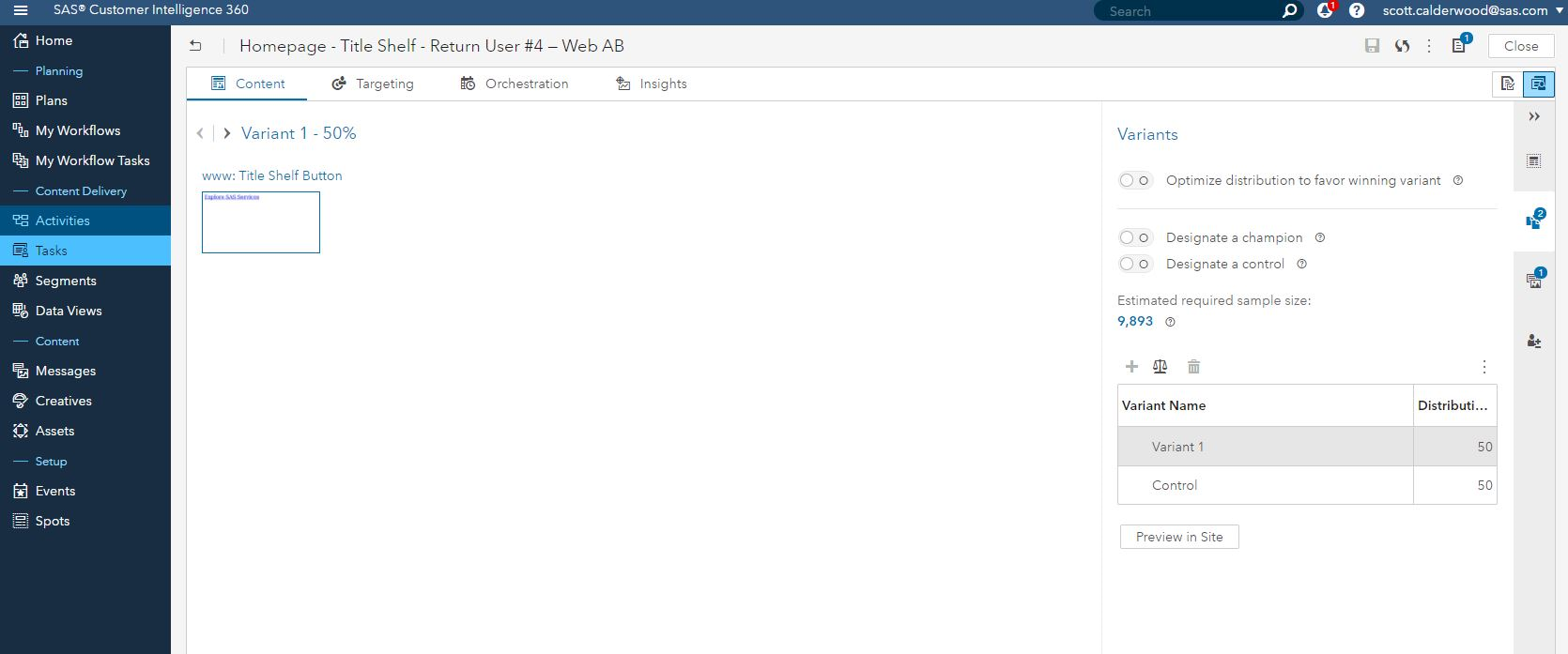This screenshot has width=1568, height=654.
Task: Open the notes document icon with badge
Action: click(1460, 45)
